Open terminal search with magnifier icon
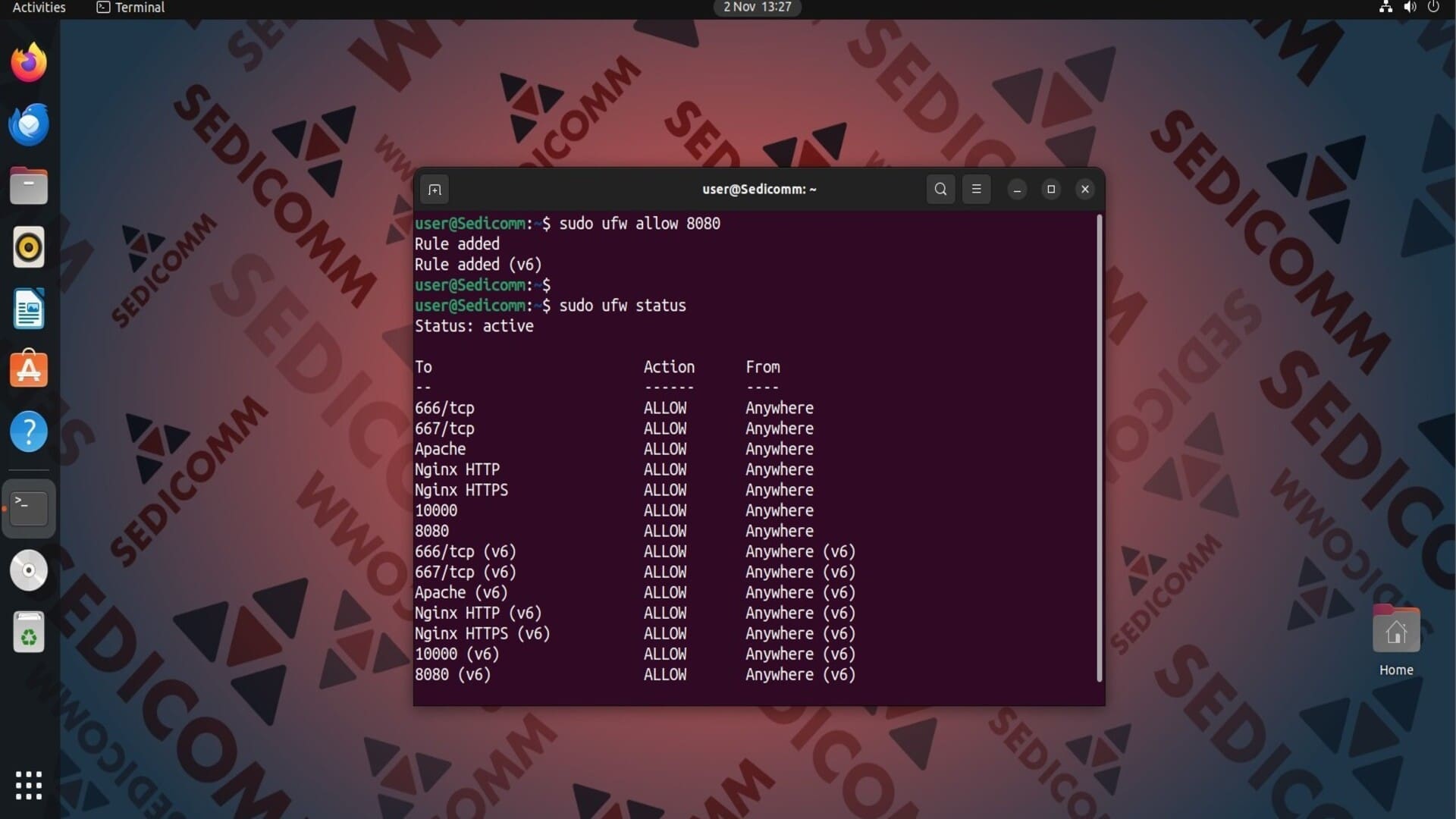This screenshot has width=1456, height=819. click(x=940, y=189)
